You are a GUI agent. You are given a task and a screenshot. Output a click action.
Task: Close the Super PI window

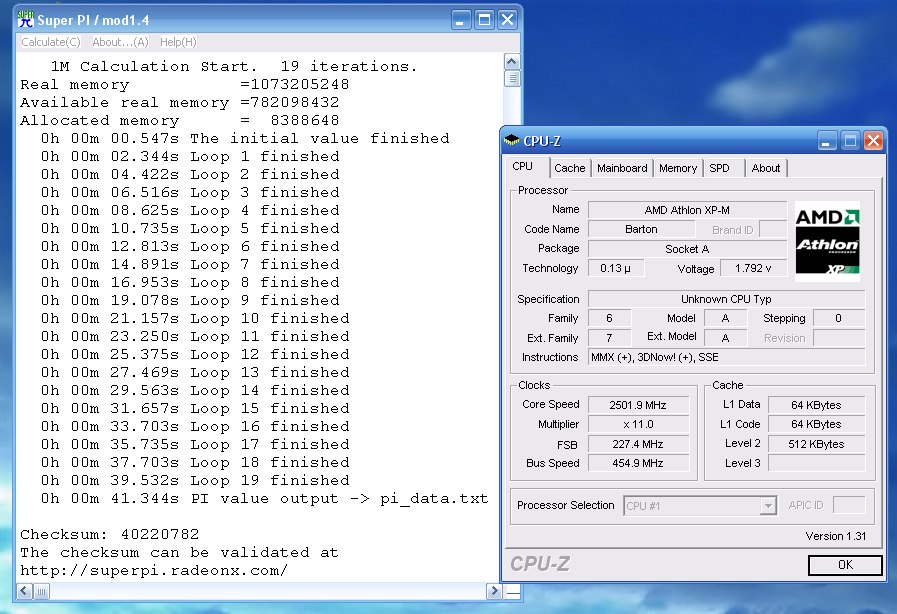tap(507, 20)
